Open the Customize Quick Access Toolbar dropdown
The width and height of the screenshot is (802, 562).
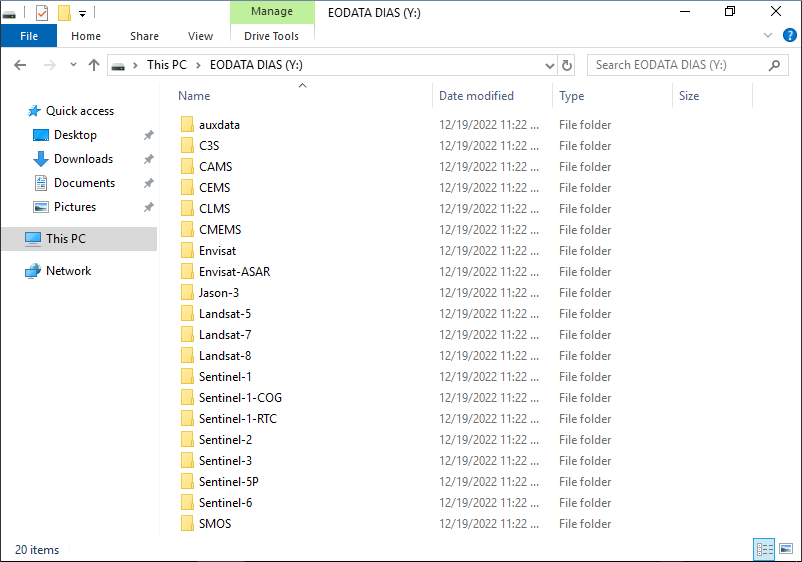82,13
